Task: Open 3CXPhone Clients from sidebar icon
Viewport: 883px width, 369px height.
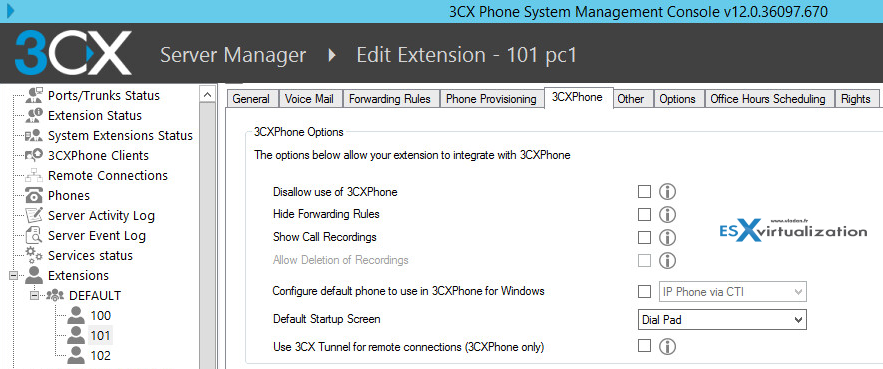Action: click(34, 155)
